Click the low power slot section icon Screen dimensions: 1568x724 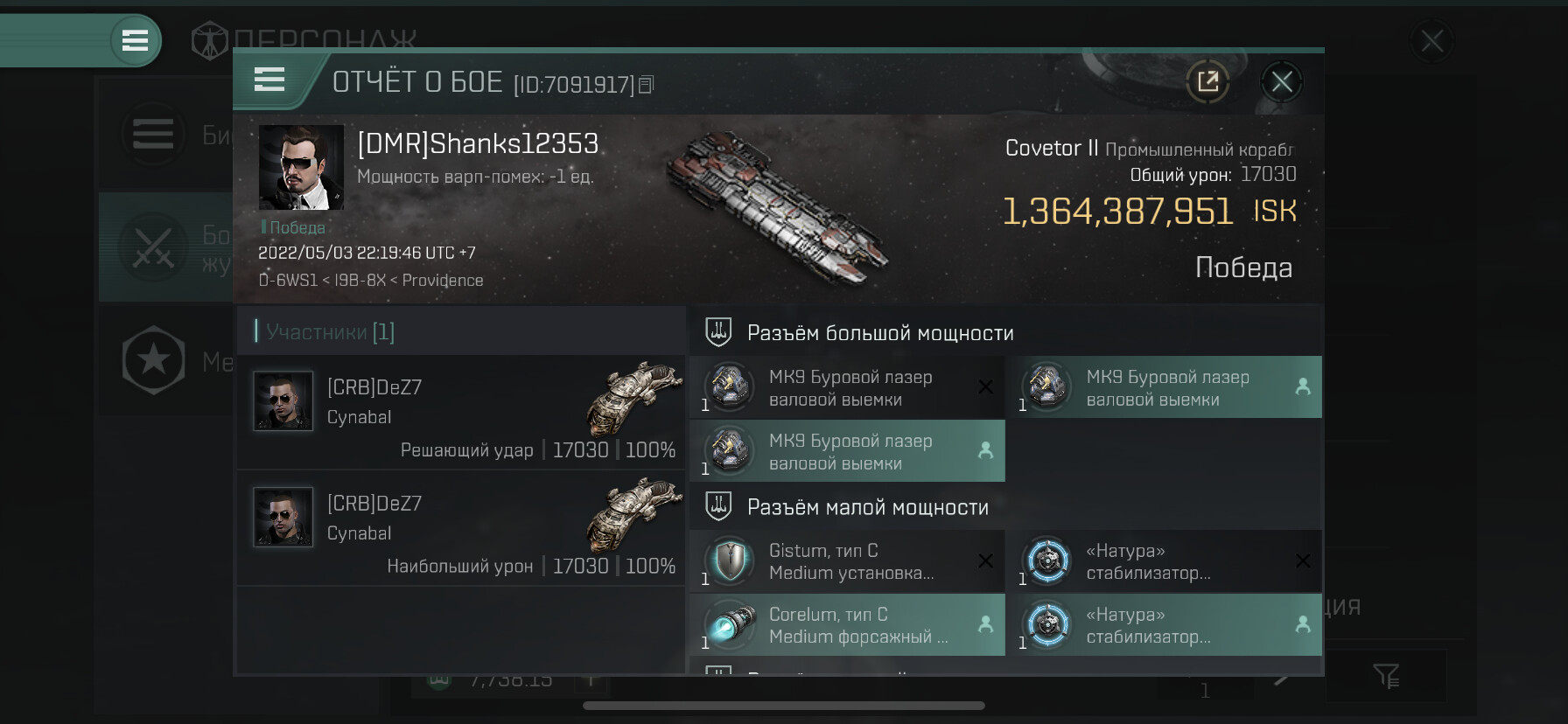(x=718, y=506)
